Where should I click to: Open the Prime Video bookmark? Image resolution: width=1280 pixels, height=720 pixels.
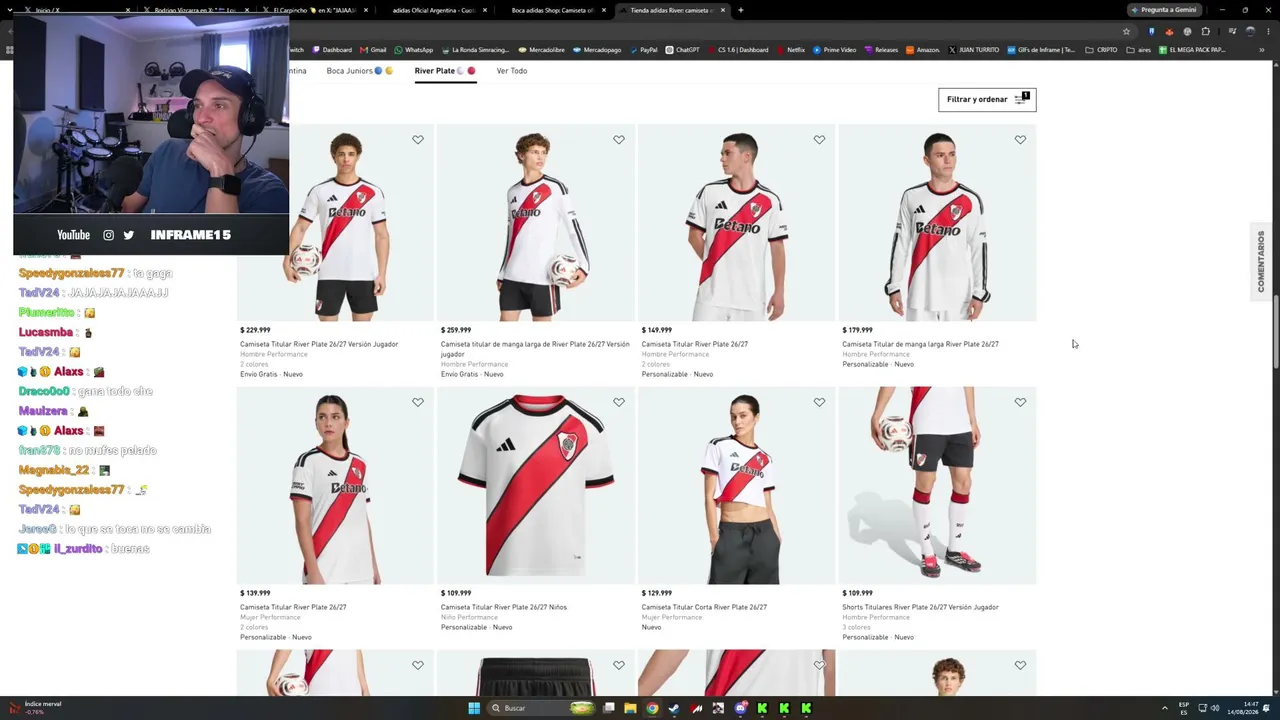pos(834,50)
